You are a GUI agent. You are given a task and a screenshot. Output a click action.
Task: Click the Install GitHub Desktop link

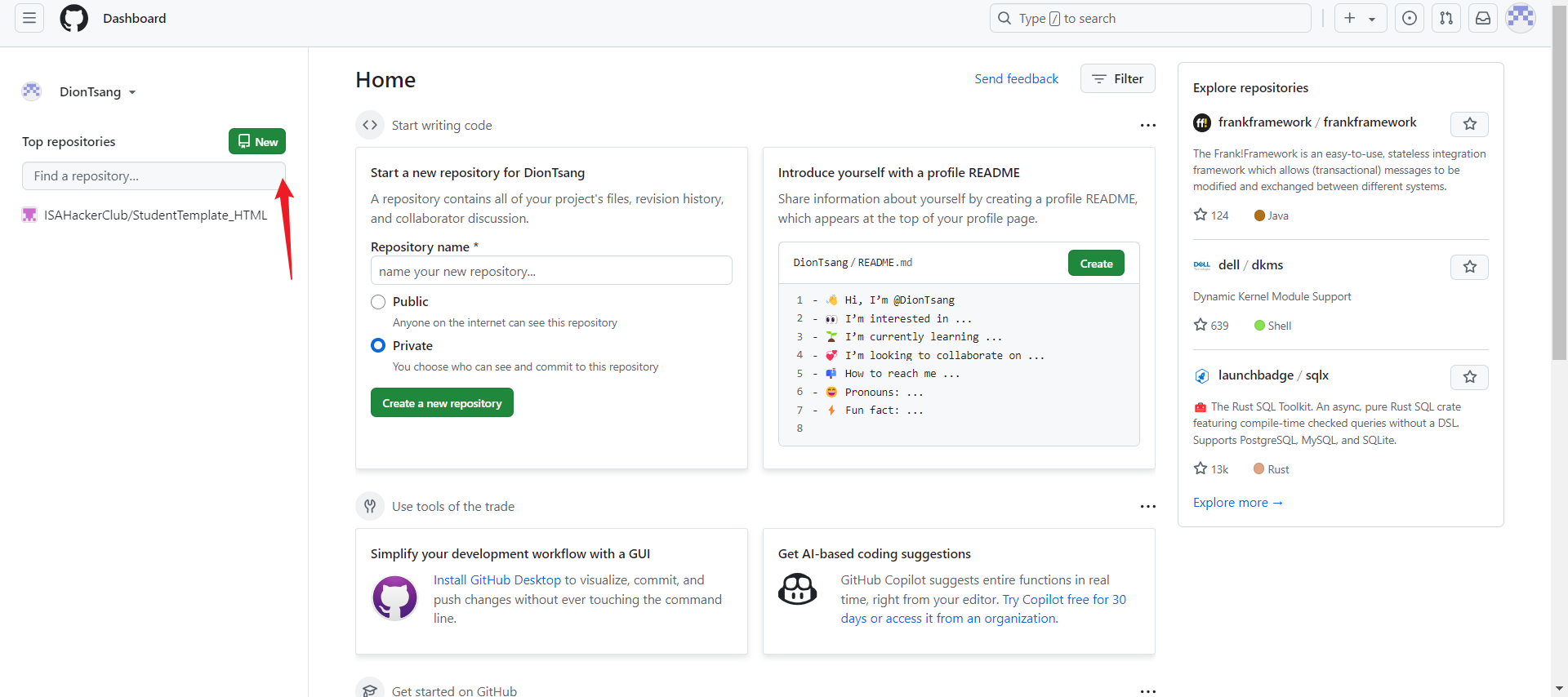497,579
